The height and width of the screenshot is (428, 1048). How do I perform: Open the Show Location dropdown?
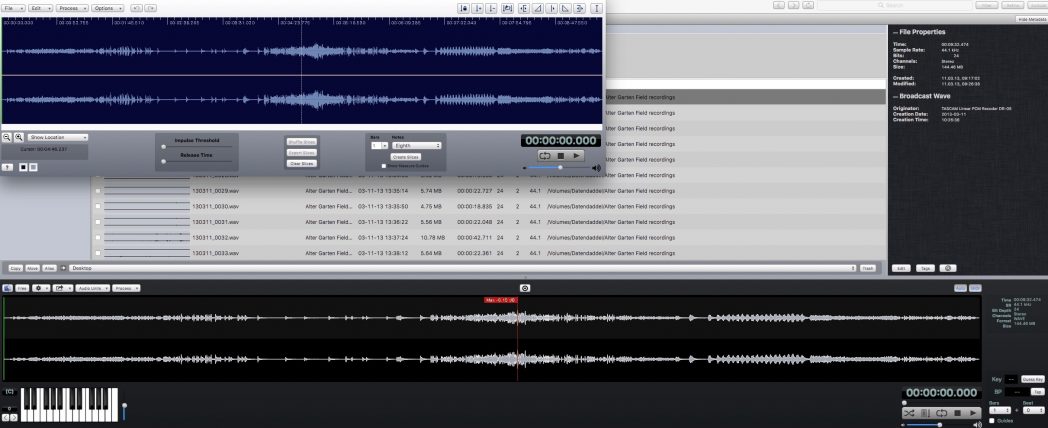point(58,137)
